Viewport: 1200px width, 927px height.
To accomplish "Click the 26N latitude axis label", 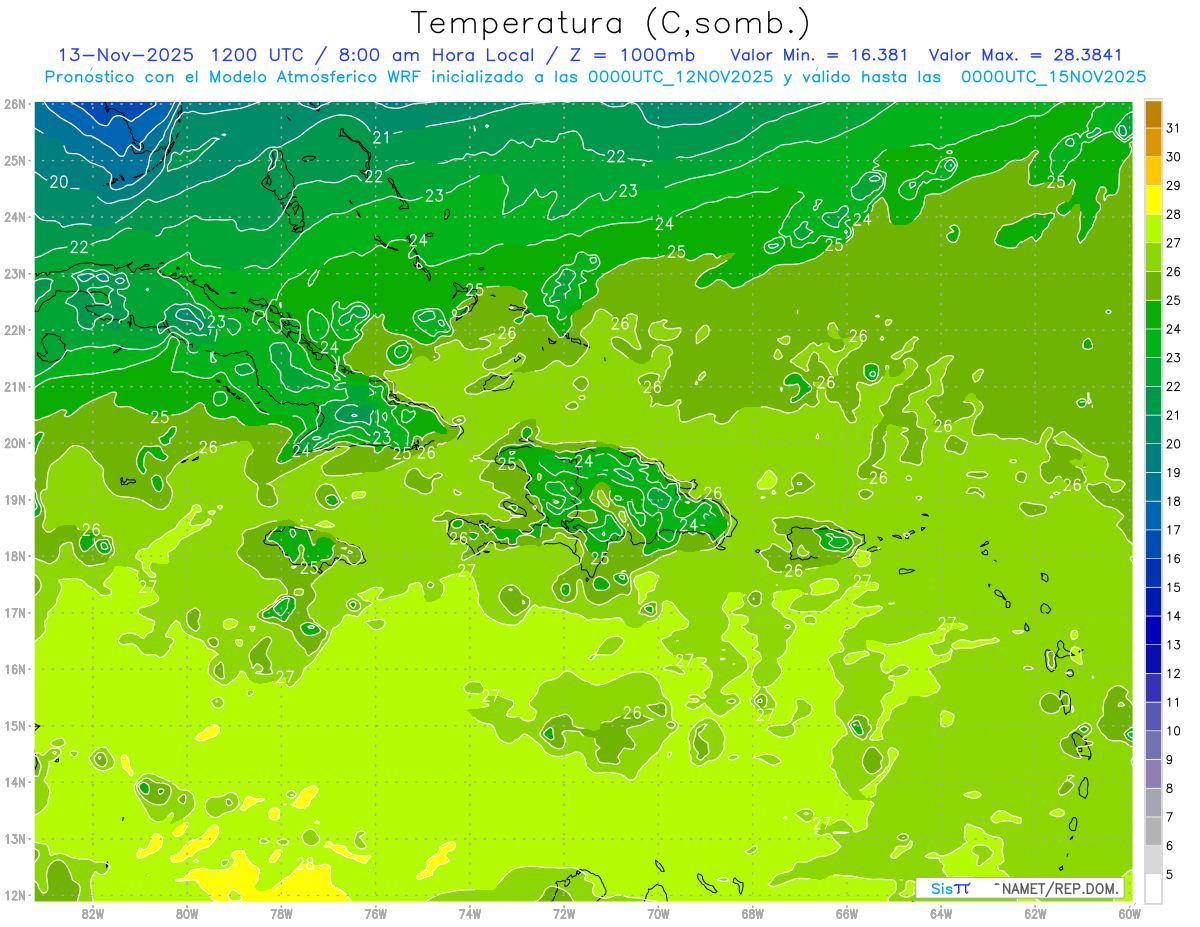I will (14, 104).
